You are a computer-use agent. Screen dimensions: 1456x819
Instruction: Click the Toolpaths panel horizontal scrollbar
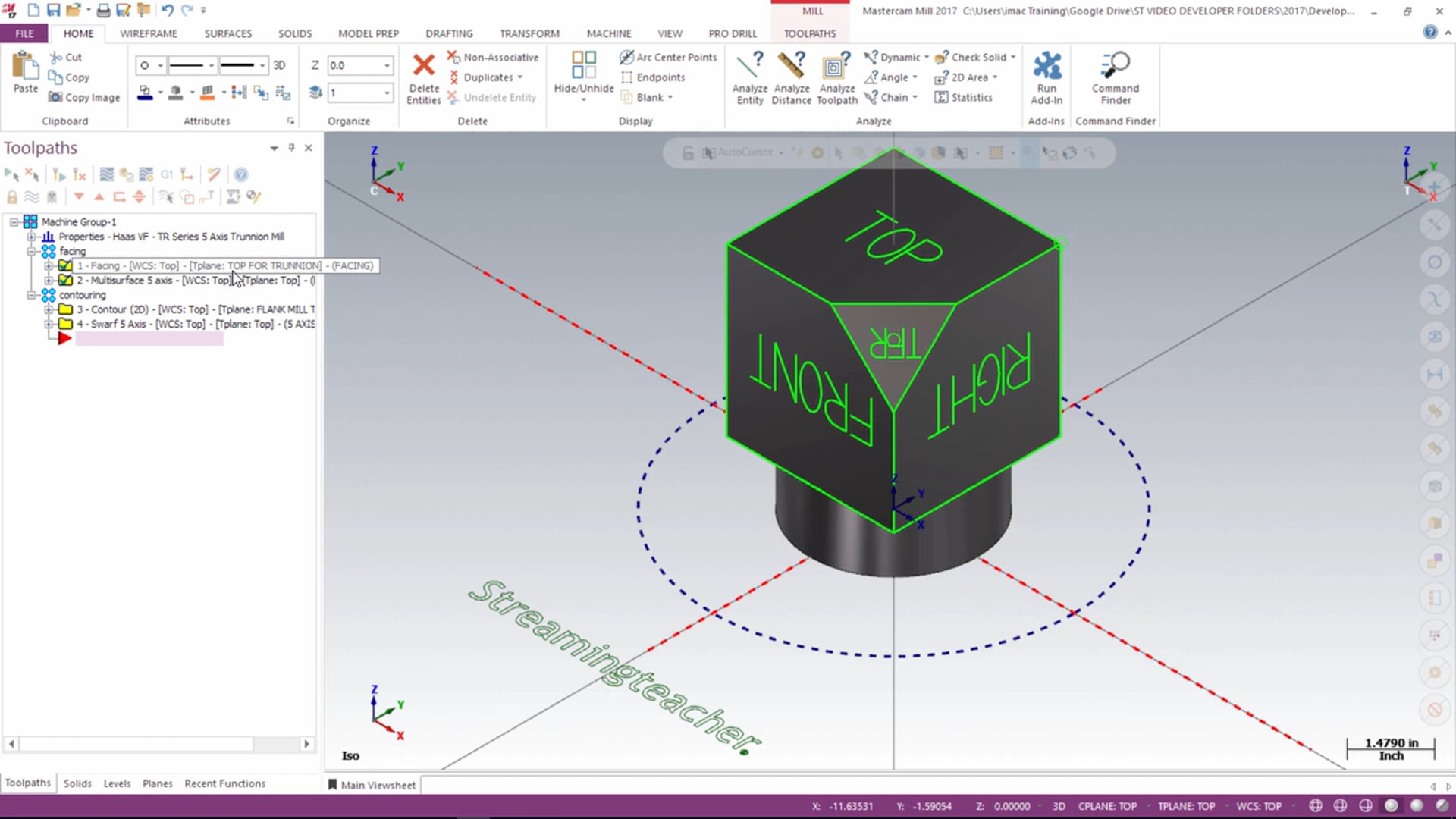click(x=159, y=744)
